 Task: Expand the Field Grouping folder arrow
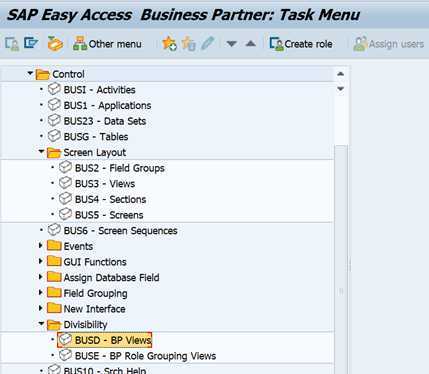41,293
